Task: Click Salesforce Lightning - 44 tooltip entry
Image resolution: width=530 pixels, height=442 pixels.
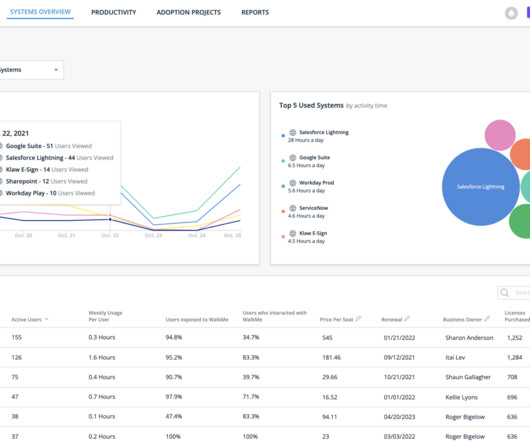Action: [x=59, y=158]
